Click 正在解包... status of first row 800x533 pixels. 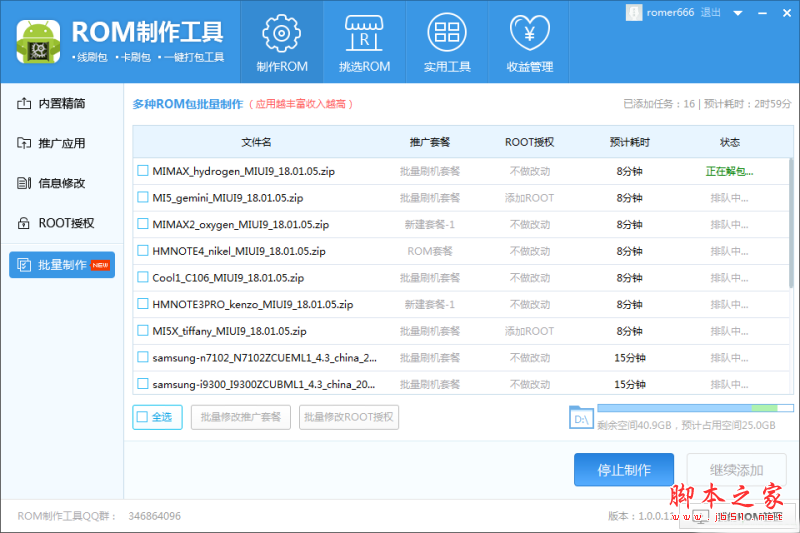729,171
